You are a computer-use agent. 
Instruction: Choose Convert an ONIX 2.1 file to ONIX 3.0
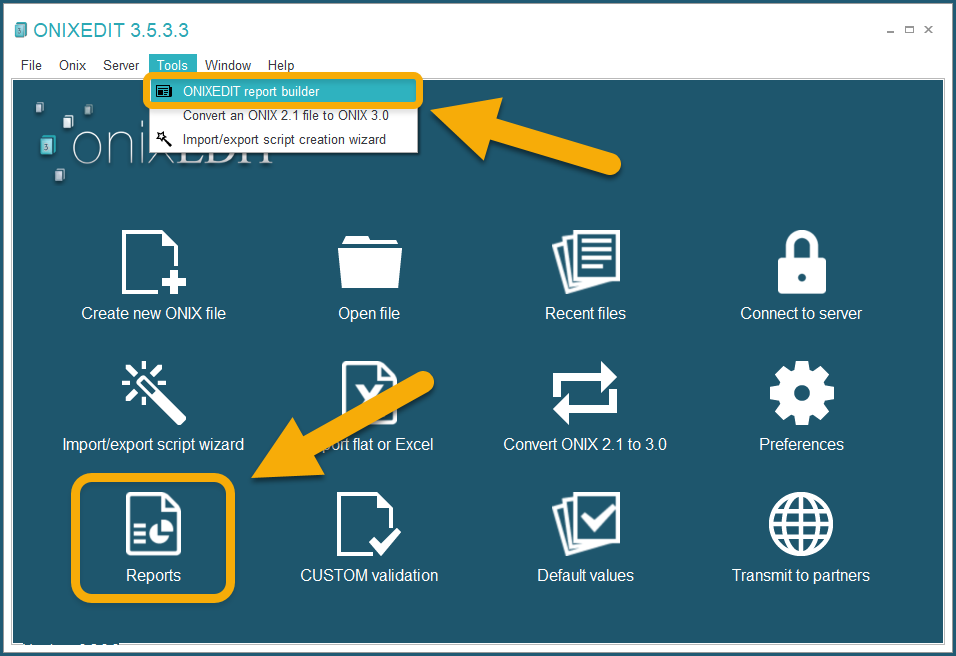pyautogui.click(x=284, y=115)
